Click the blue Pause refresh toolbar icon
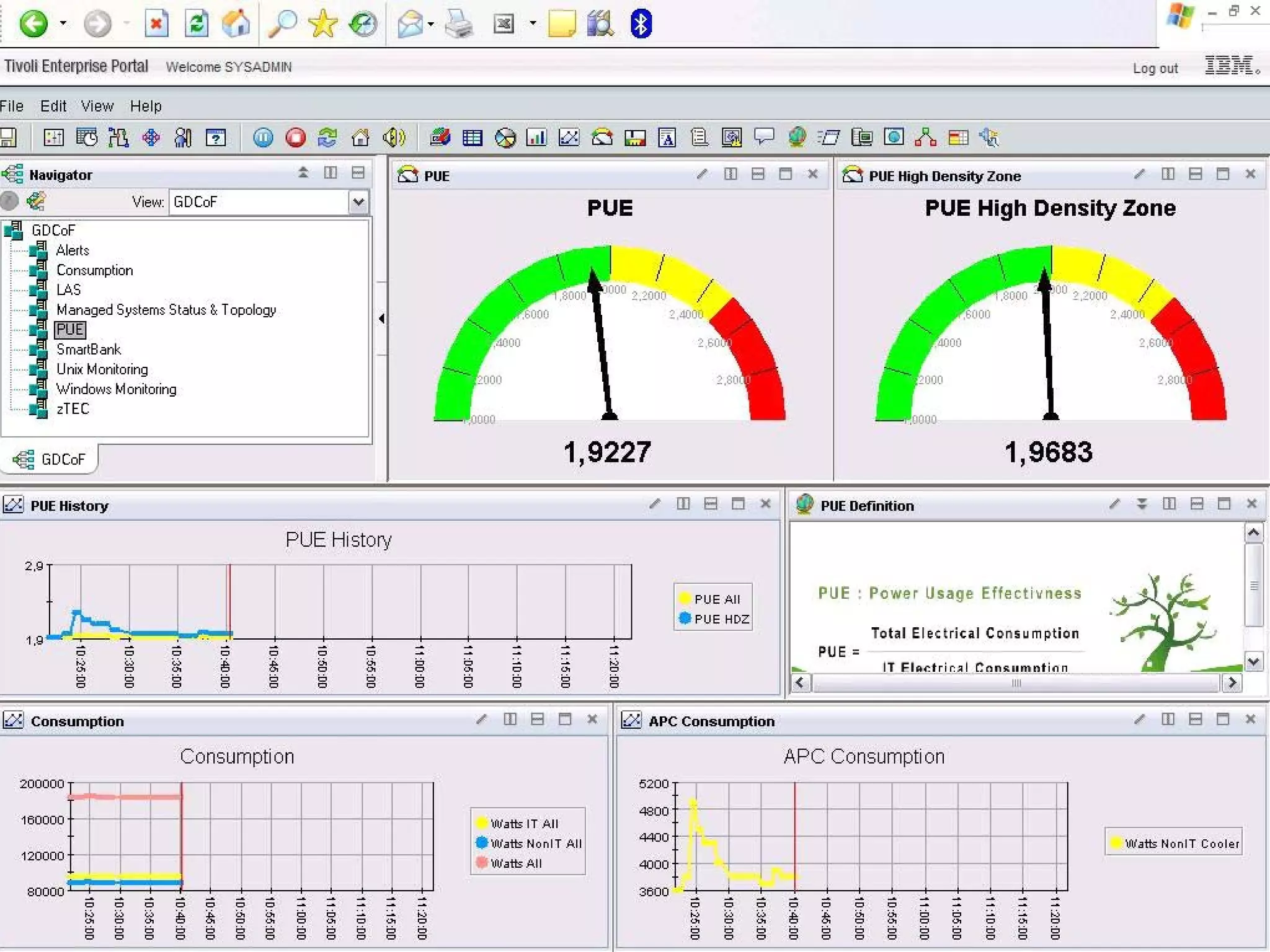1270x952 pixels. coord(263,138)
